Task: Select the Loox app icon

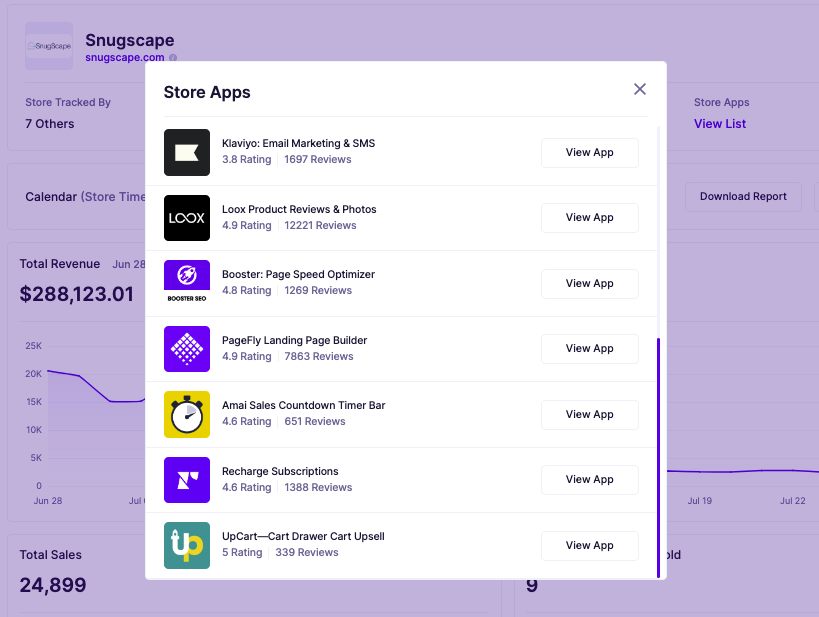Action: tap(185, 217)
